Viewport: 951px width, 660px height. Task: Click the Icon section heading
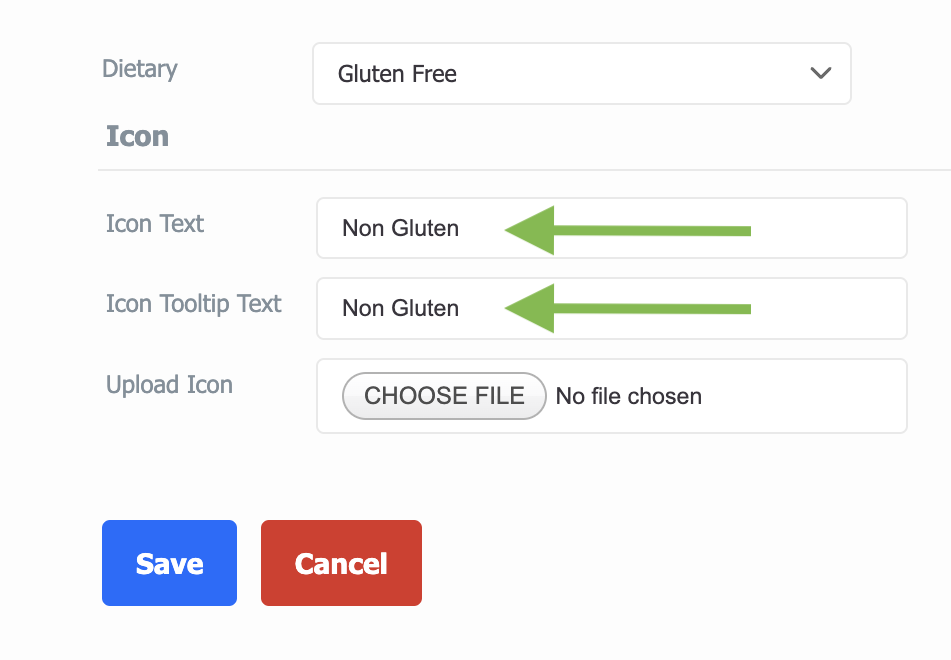click(x=138, y=136)
